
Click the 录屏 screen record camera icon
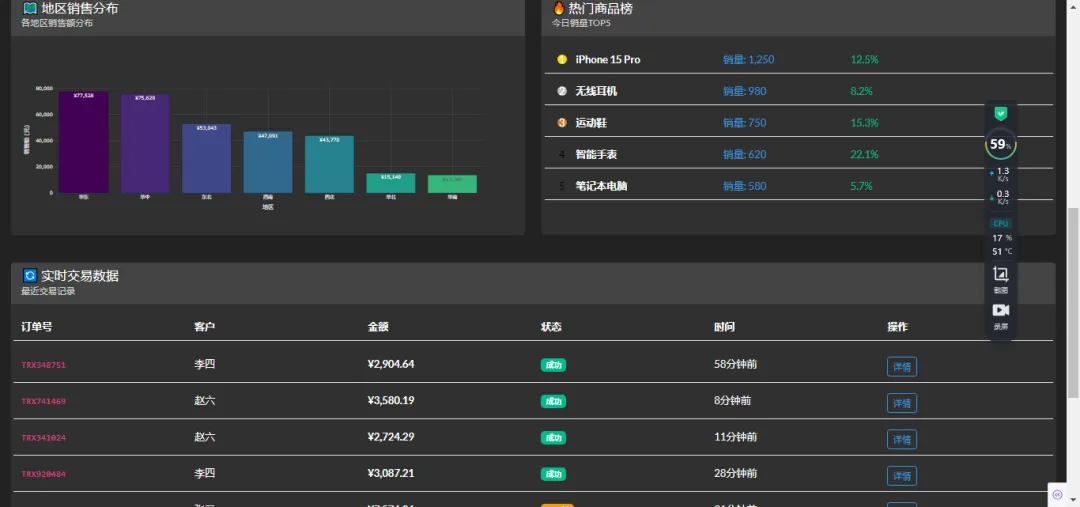click(1001, 311)
